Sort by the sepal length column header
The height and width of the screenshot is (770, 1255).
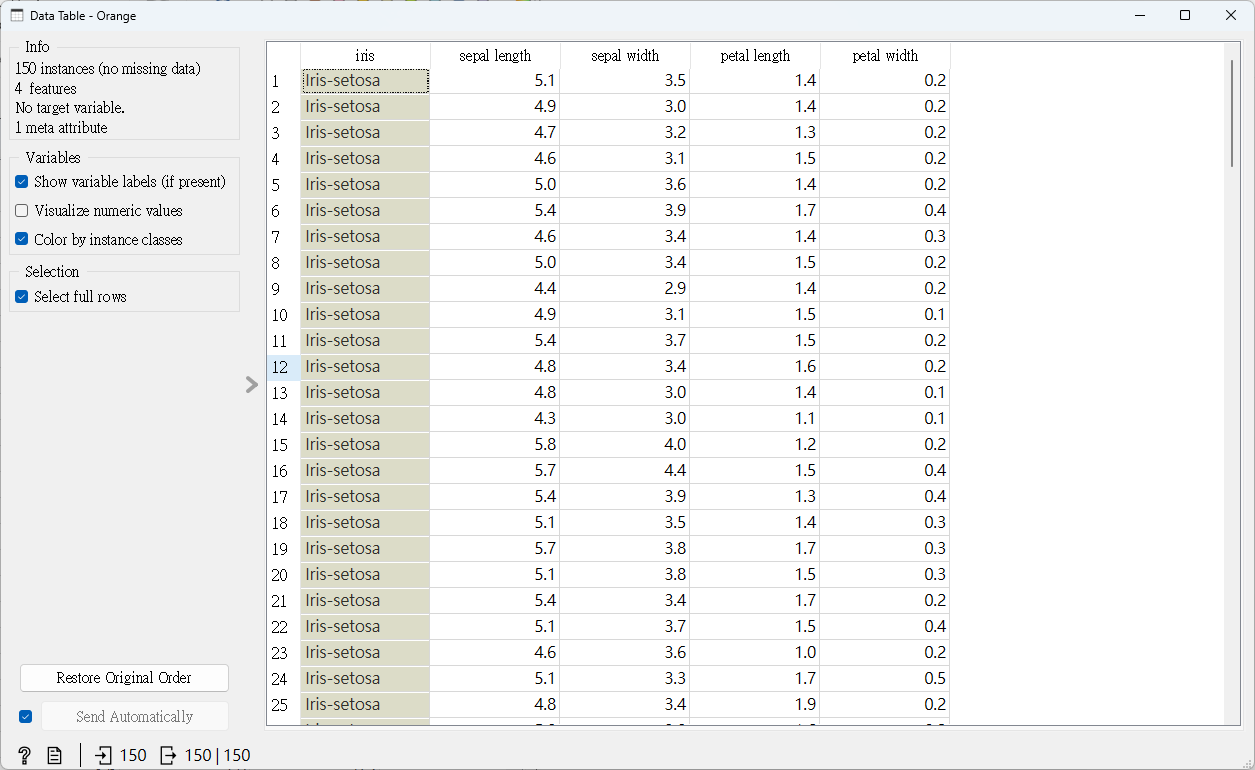click(x=495, y=56)
